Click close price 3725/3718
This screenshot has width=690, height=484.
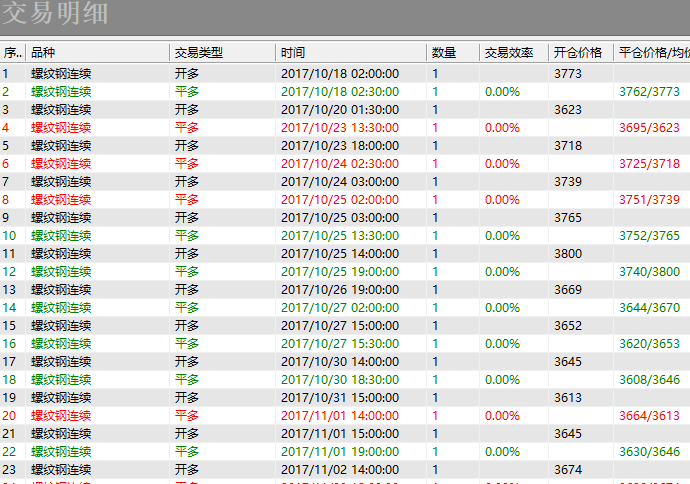coord(650,164)
